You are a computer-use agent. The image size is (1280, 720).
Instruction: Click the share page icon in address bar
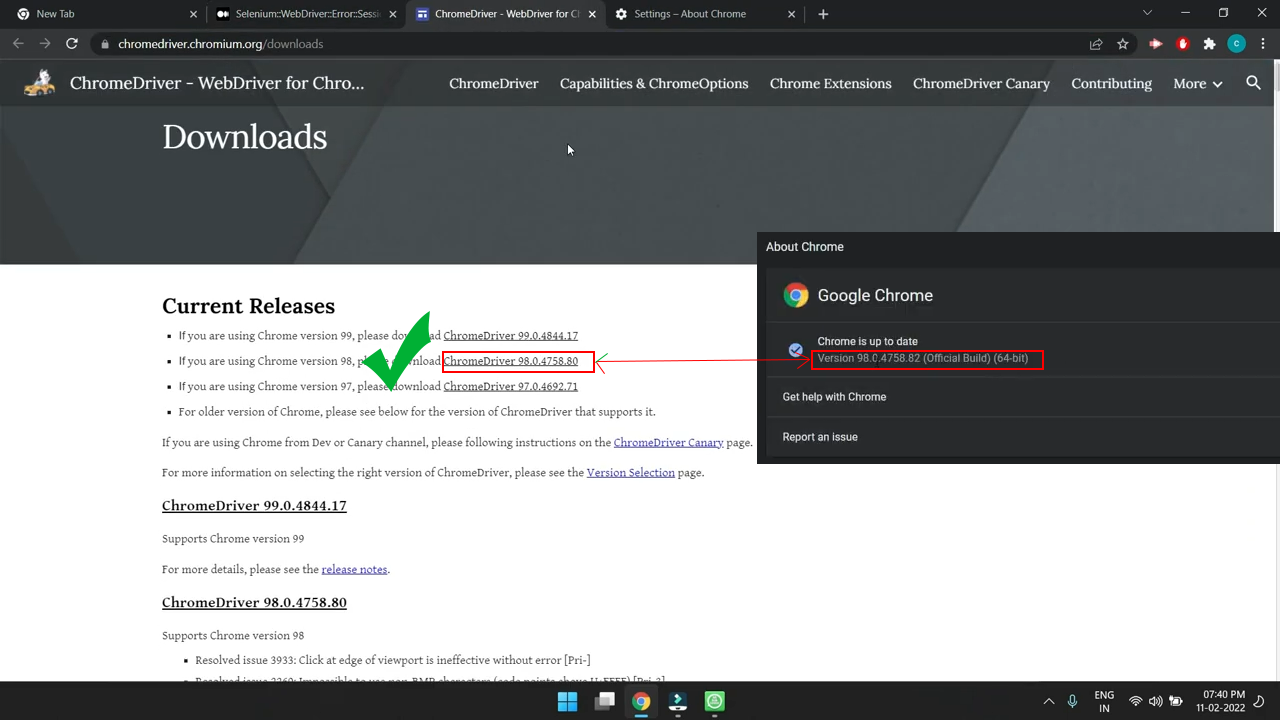tap(1096, 44)
